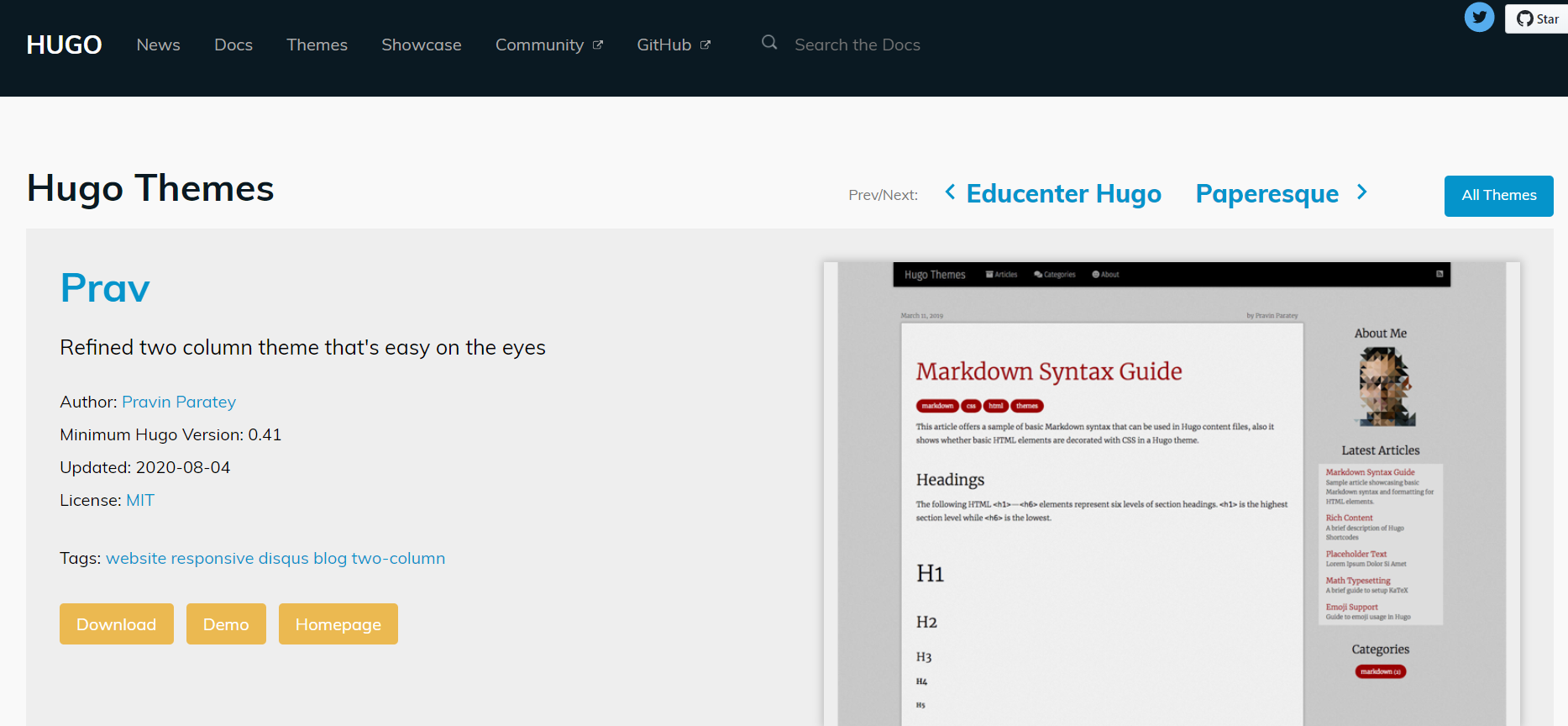Click 'Minimum Hugo Version: 0.41' text

coord(170,434)
